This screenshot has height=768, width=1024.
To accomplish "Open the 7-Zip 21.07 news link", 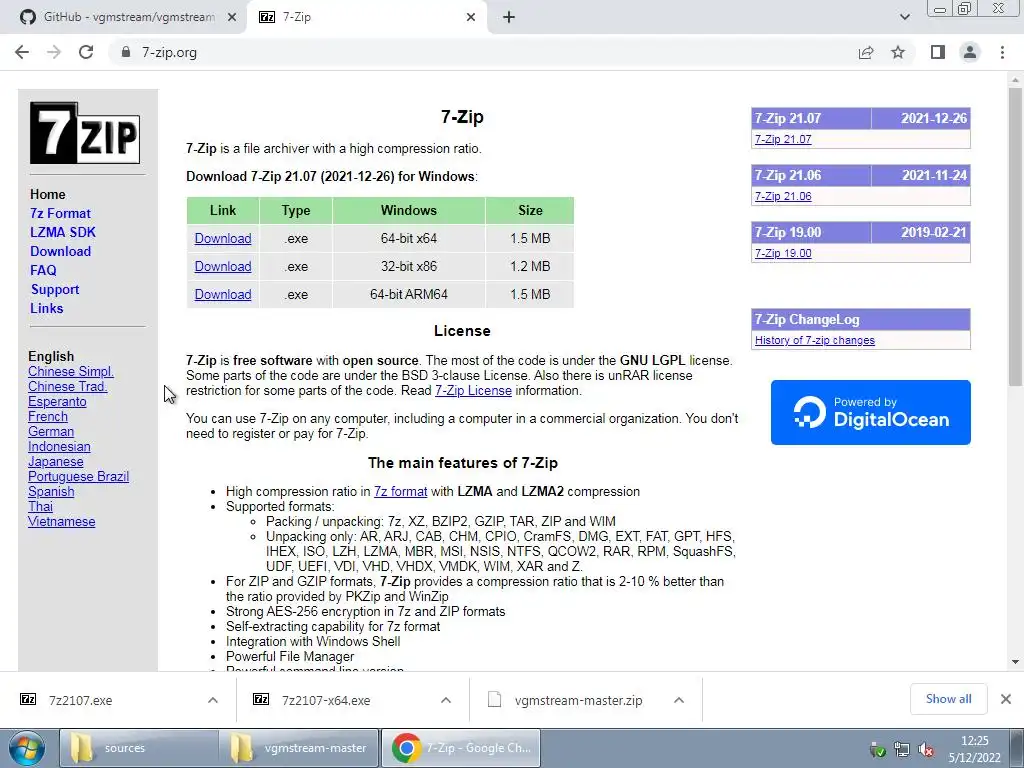I will [783, 139].
